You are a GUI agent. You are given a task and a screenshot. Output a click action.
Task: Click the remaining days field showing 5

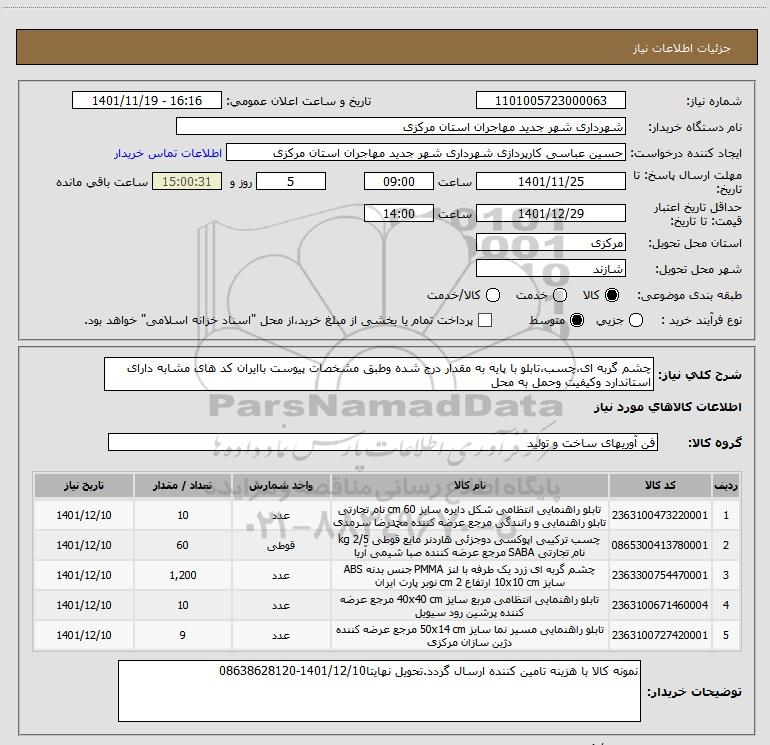tap(291, 182)
